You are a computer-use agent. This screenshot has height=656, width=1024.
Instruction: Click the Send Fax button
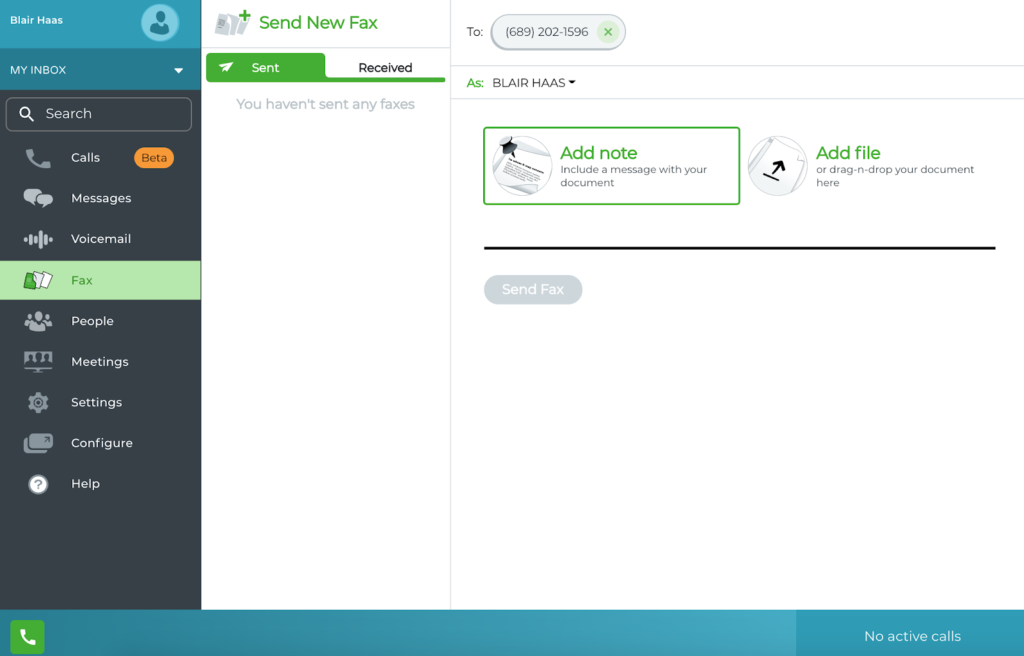click(533, 289)
